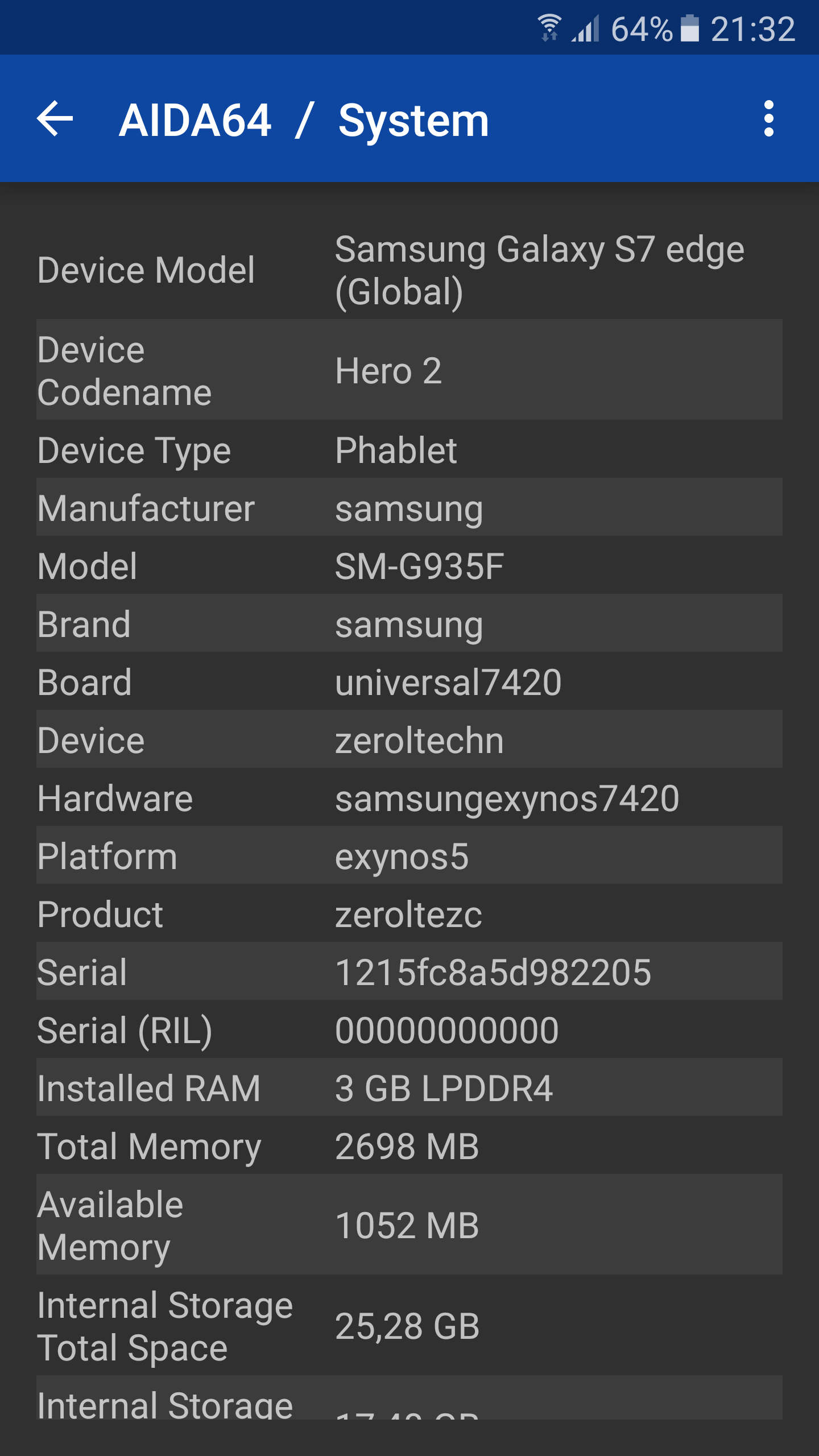Select the Board universal7420 row
This screenshot has height=1456, width=819.
click(x=409, y=682)
